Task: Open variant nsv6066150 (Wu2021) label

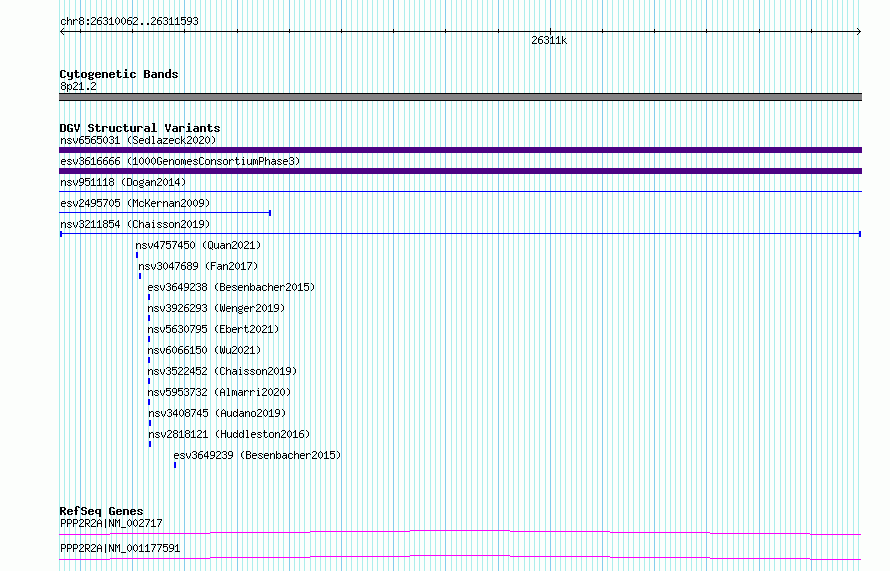Action: tap(204, 350)
